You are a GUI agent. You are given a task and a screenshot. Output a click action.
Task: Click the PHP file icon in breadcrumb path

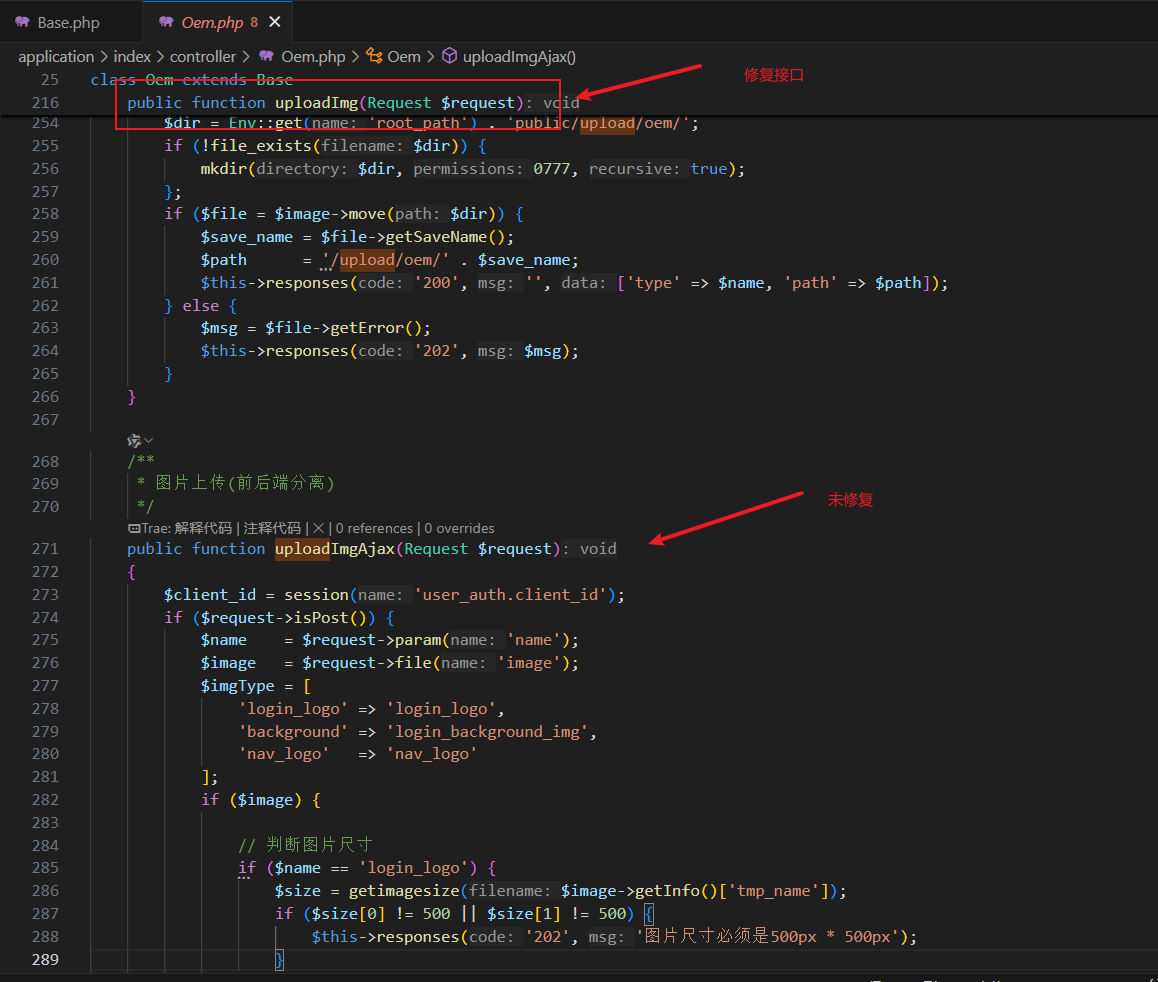click(x=267, y=57)
